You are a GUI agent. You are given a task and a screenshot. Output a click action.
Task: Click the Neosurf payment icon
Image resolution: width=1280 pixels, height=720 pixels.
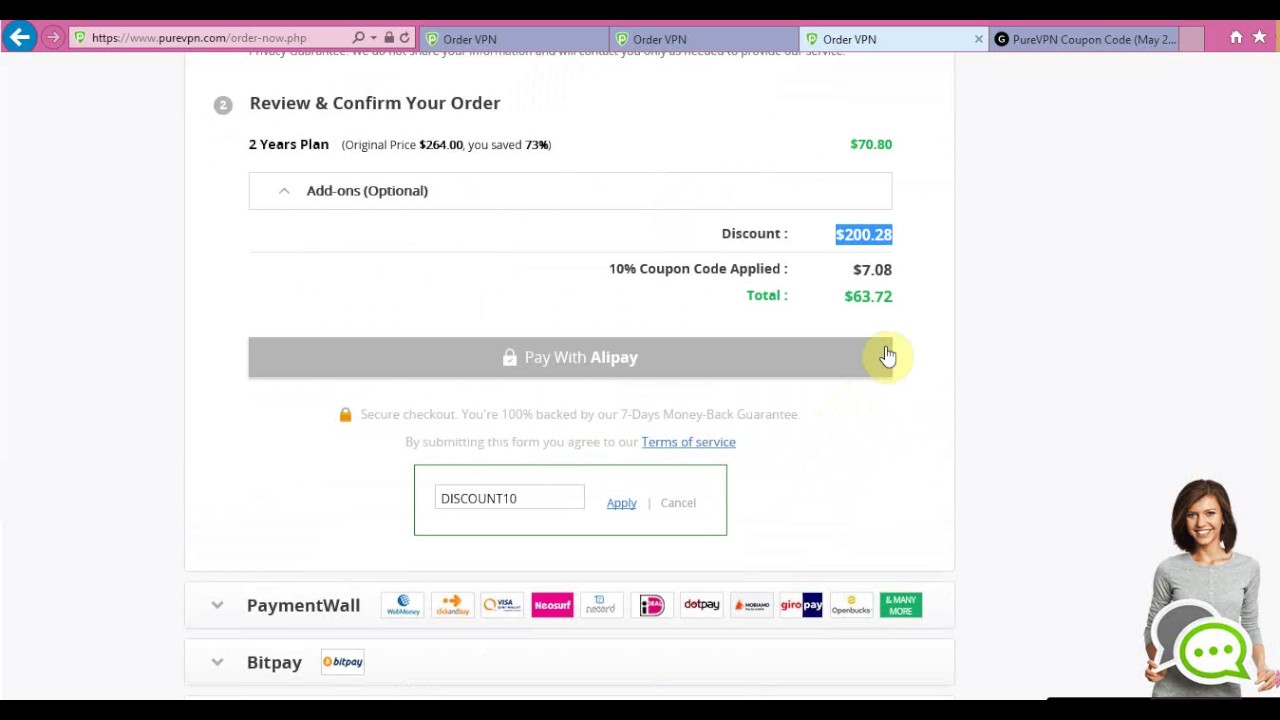coord(552,605)
